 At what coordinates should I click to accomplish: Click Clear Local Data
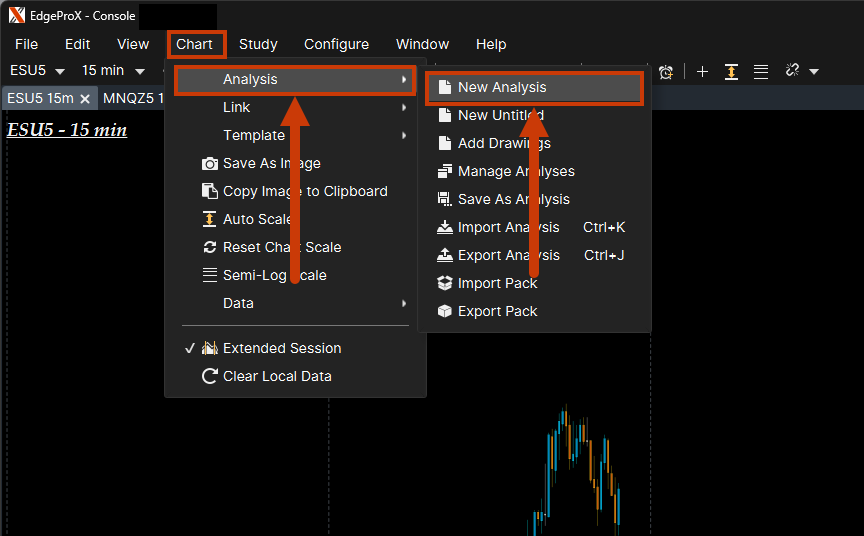click(x=276, y=376)
